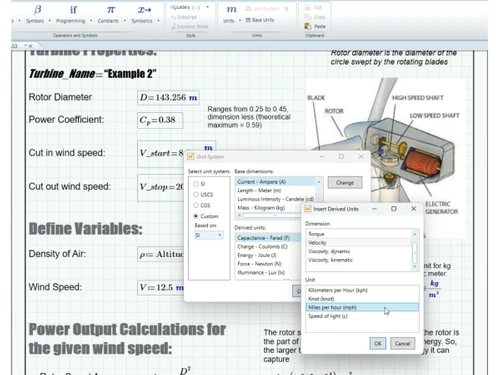Click the Dimension list scroll-down arrow
Screen dimensions: 500x375
pyautogui.click(x=415, y=267)
